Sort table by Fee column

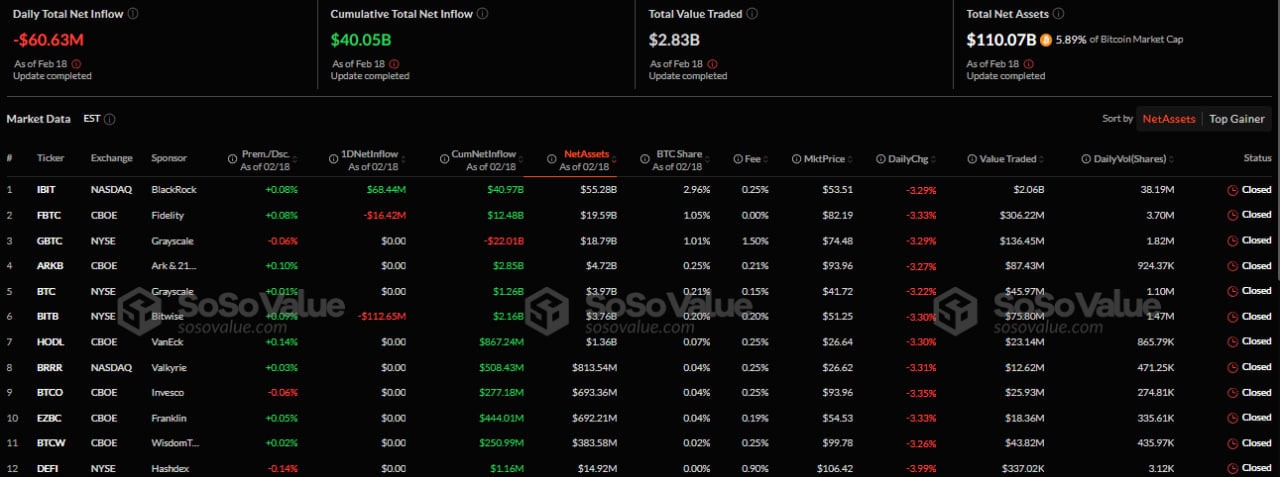coord(752,158)
